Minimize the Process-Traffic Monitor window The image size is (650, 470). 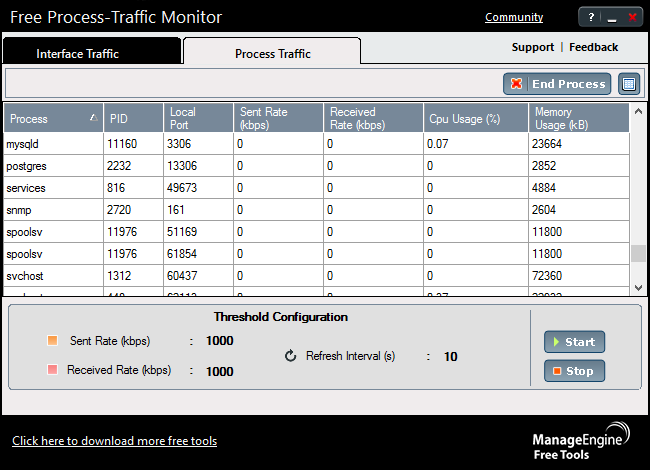click(612, 18)
